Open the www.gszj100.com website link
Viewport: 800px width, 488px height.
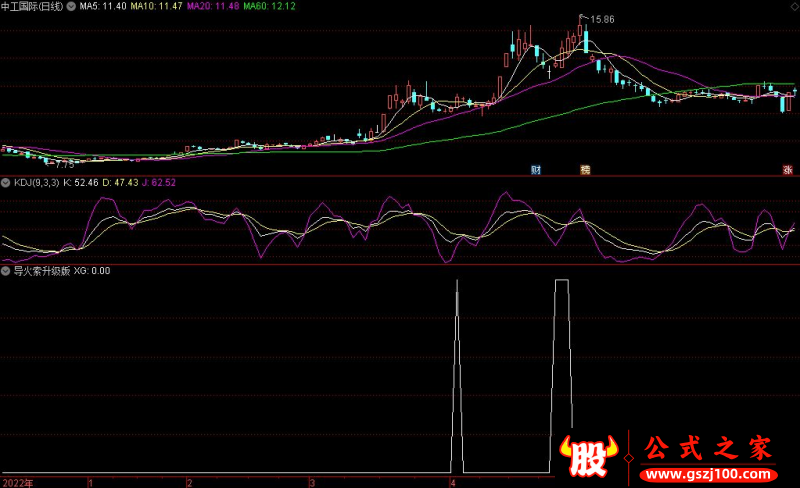(705, 473)
